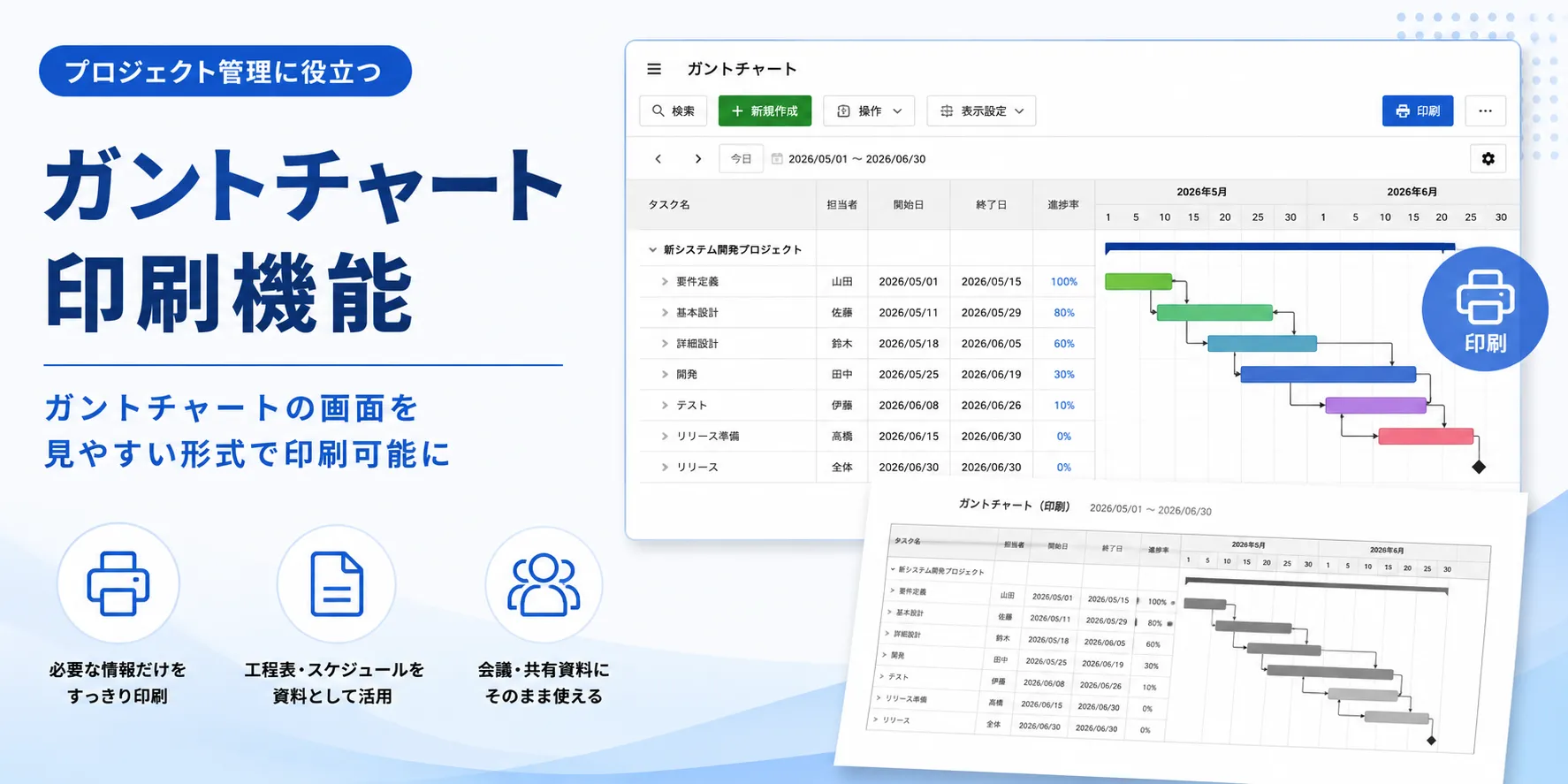The image size is (1568, 784).
Task: Collapse the 新システム開発プロジェクト row
Action: pos(652,250)
